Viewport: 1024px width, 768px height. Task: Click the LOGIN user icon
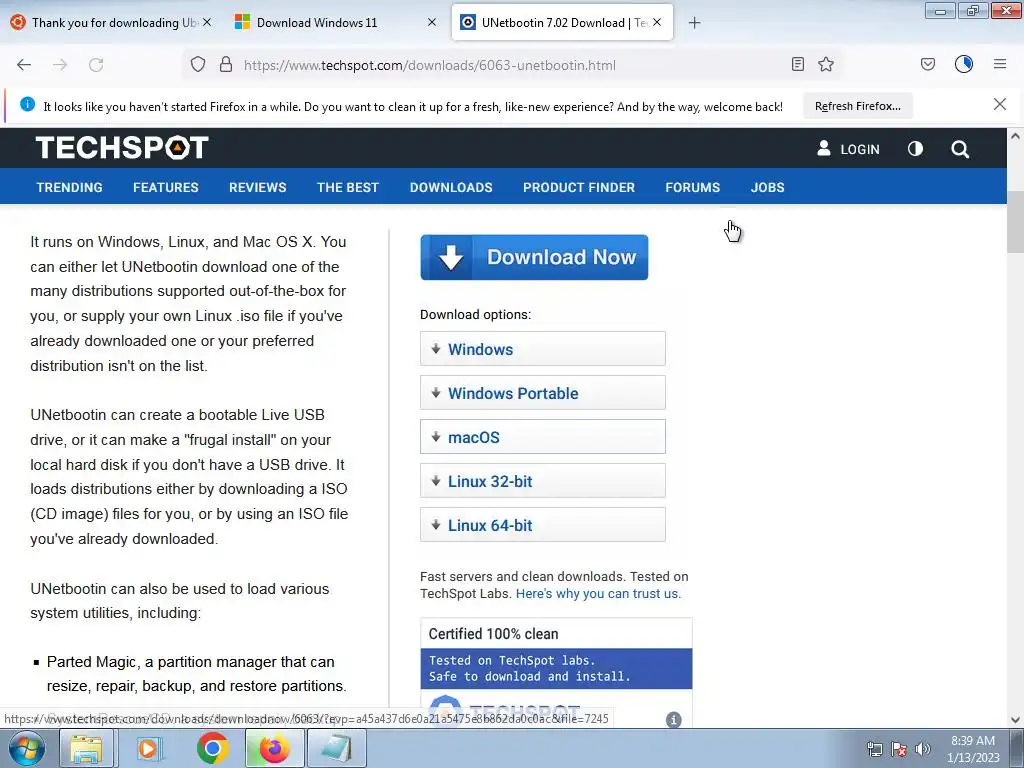(x=824, y=148)
